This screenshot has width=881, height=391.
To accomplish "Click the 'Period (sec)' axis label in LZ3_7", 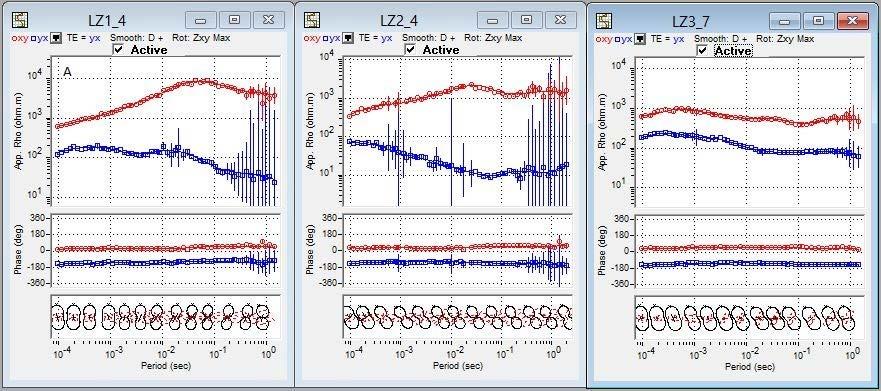I will pyautogui.click(x=750, y=367).
